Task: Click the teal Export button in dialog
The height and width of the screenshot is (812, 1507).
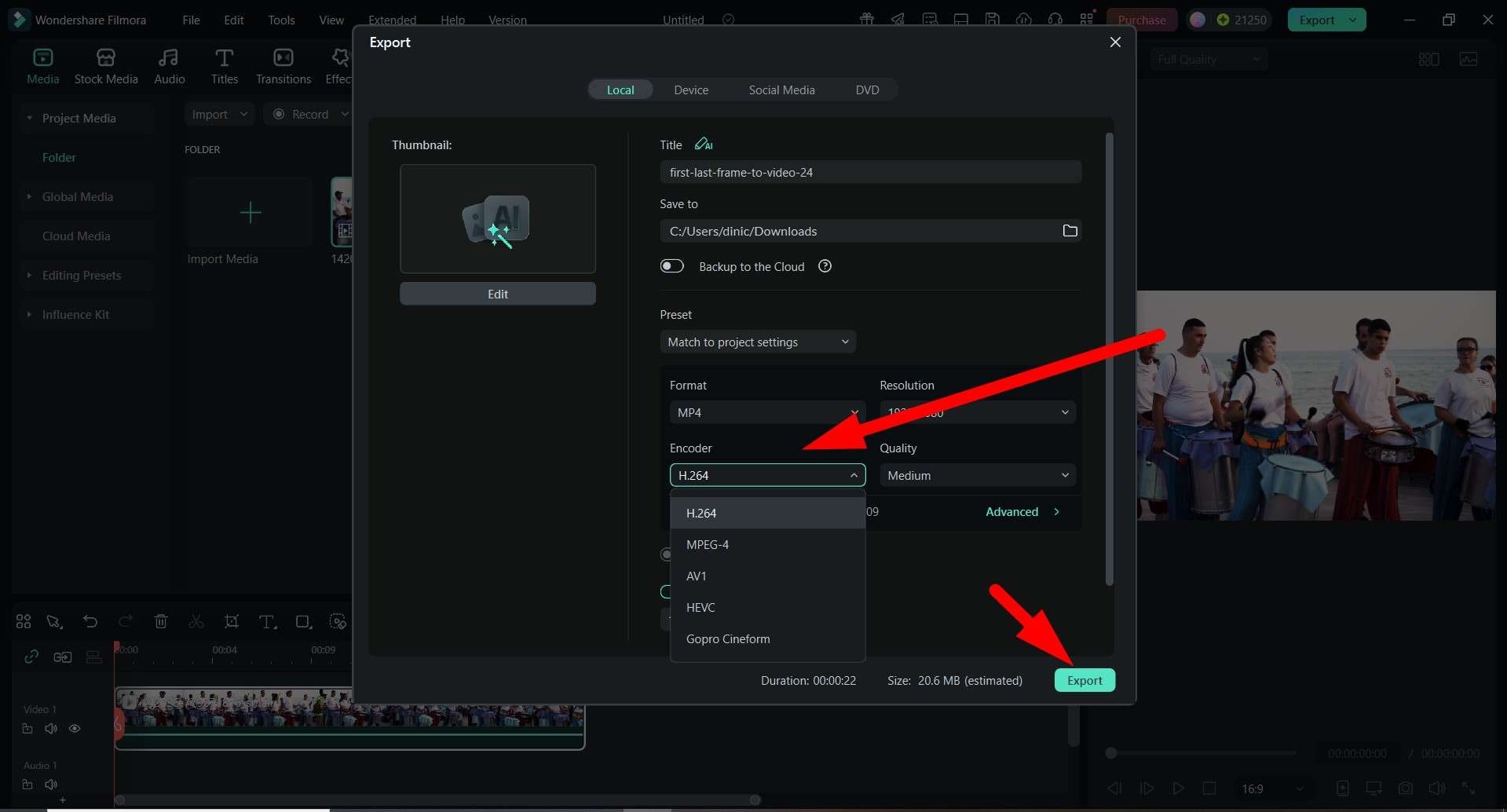Action: [x=1085, y=680]
